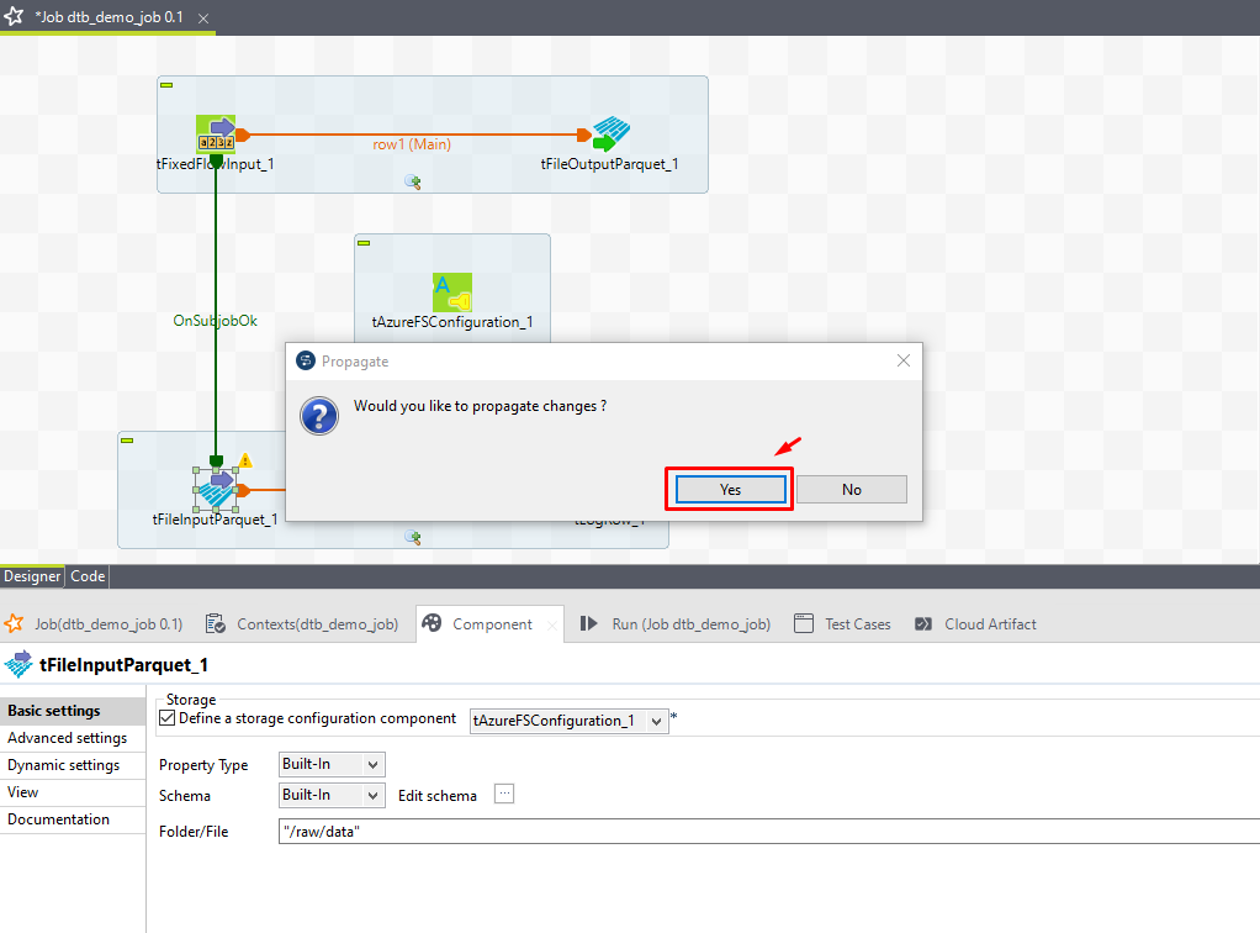
Task: Click the Cloud Artifact tab icon
Action: point(923,624)
